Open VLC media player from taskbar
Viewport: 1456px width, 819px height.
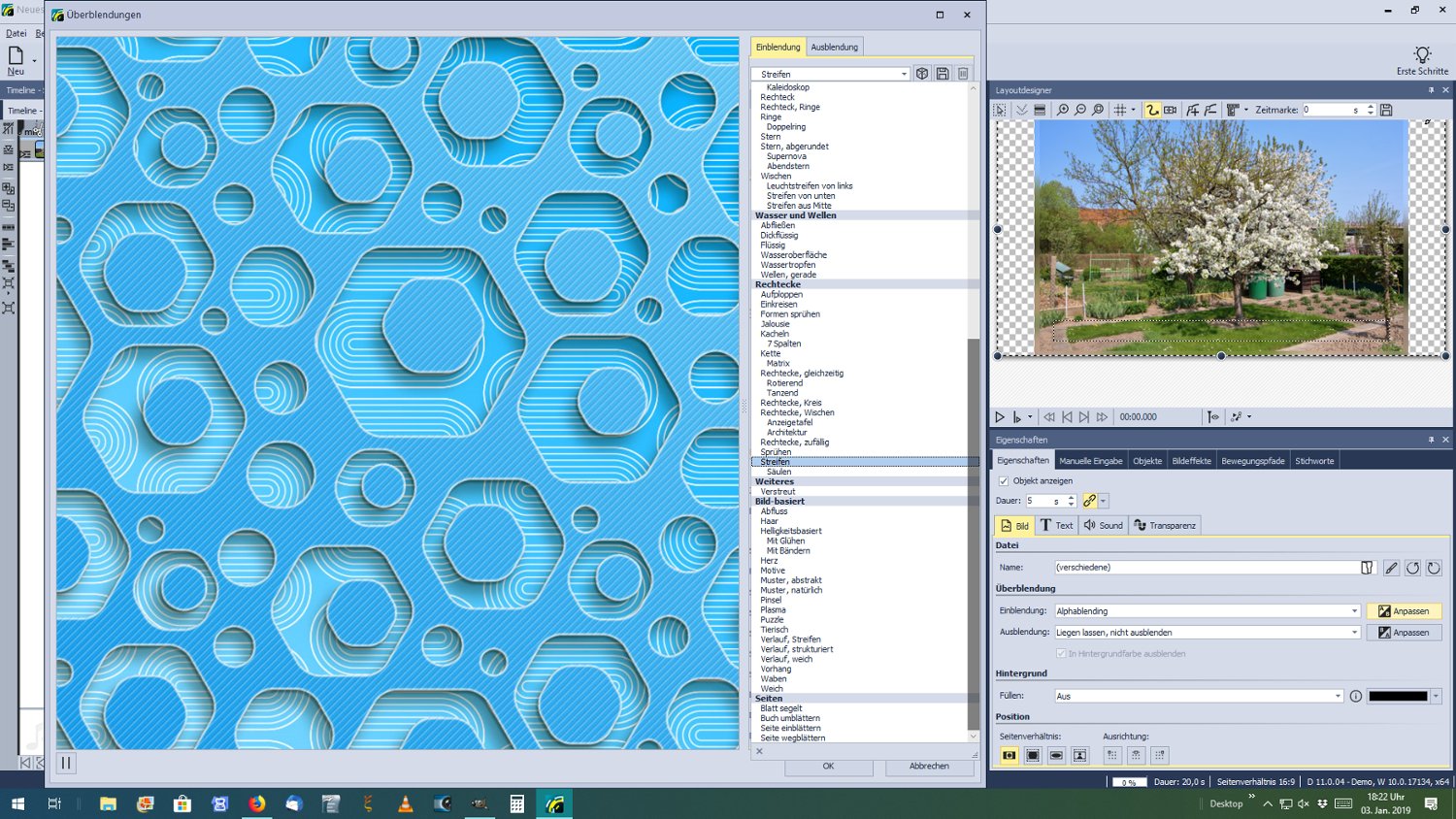(x=406, y=803)
